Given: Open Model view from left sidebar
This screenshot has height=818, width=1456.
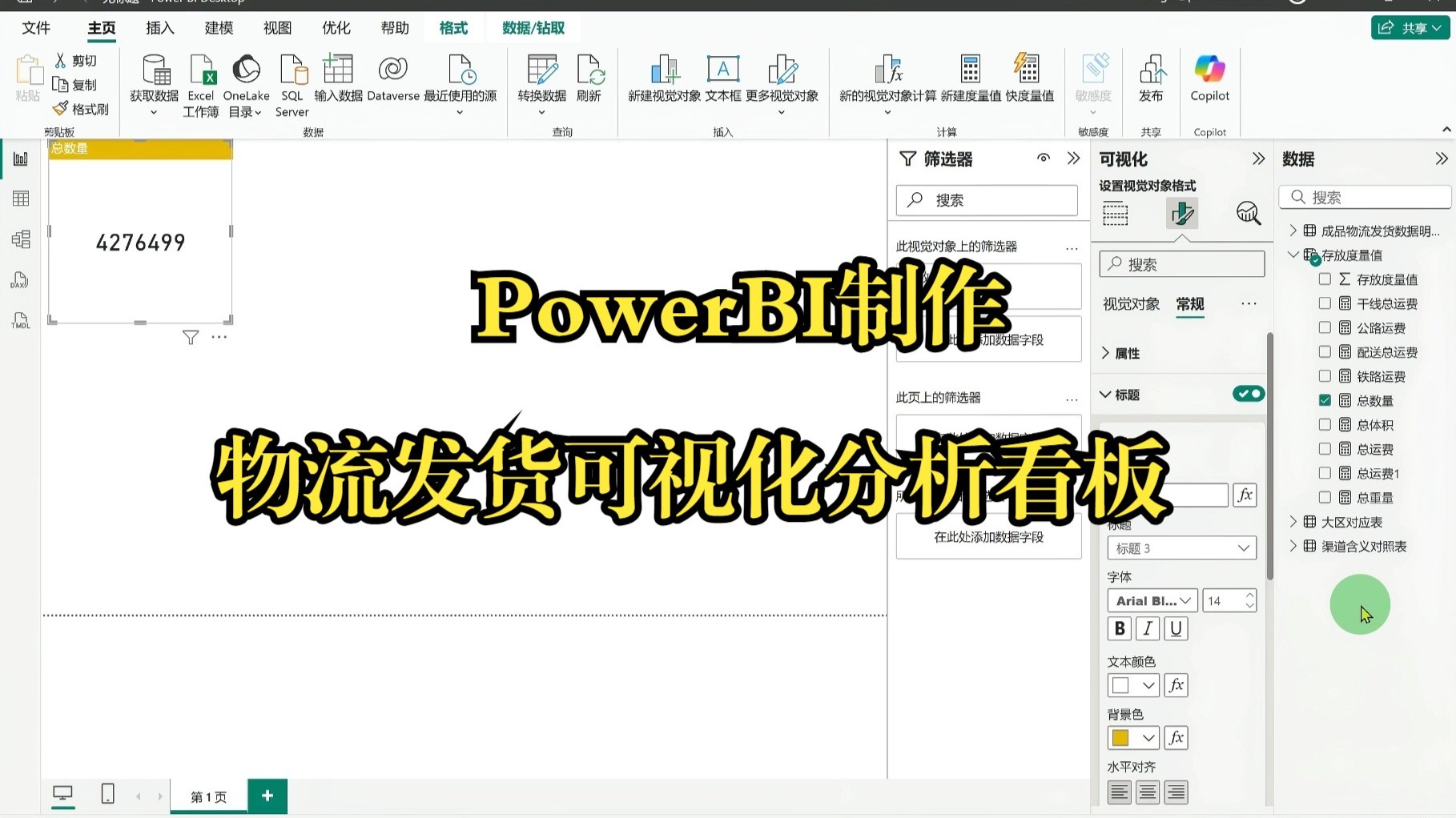Looking at the screenshot, I should [x=21, y=239].
